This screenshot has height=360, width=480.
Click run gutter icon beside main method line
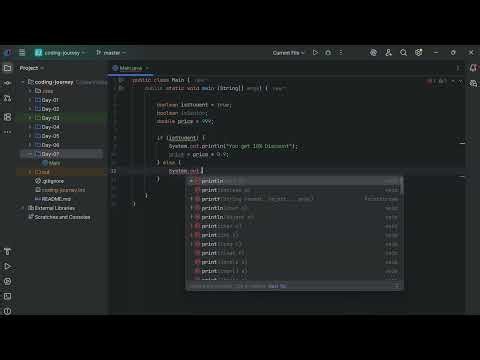click(121, 88)
